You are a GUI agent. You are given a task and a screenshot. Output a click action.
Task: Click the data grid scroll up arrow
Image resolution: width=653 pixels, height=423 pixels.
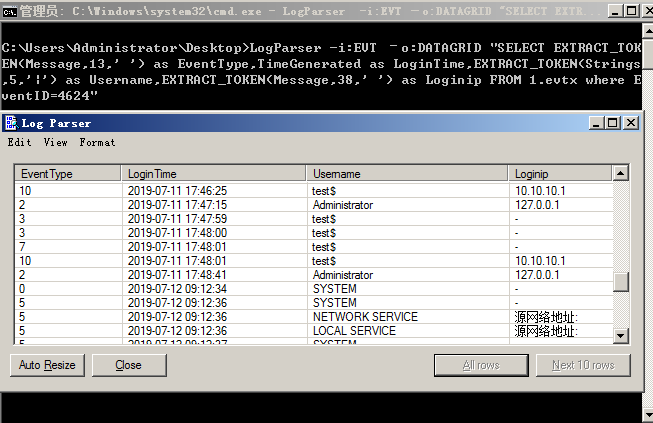click(x=621, y=173)
